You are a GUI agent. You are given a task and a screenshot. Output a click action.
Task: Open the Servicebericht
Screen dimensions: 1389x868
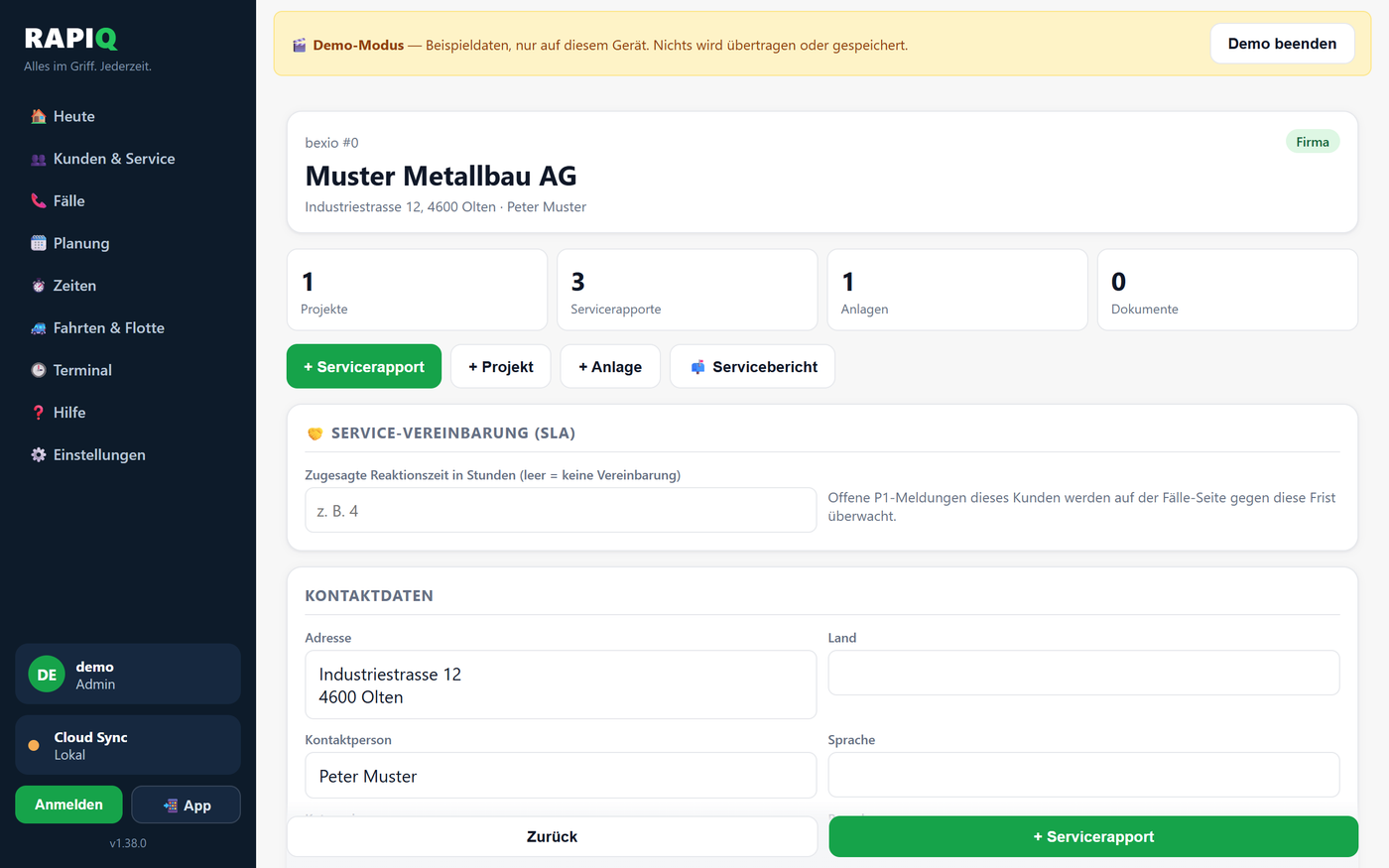(x=752, y=367)
